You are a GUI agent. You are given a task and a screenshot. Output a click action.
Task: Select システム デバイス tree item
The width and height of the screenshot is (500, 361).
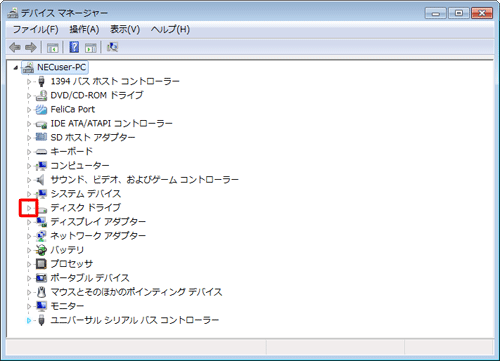(86, 194)
